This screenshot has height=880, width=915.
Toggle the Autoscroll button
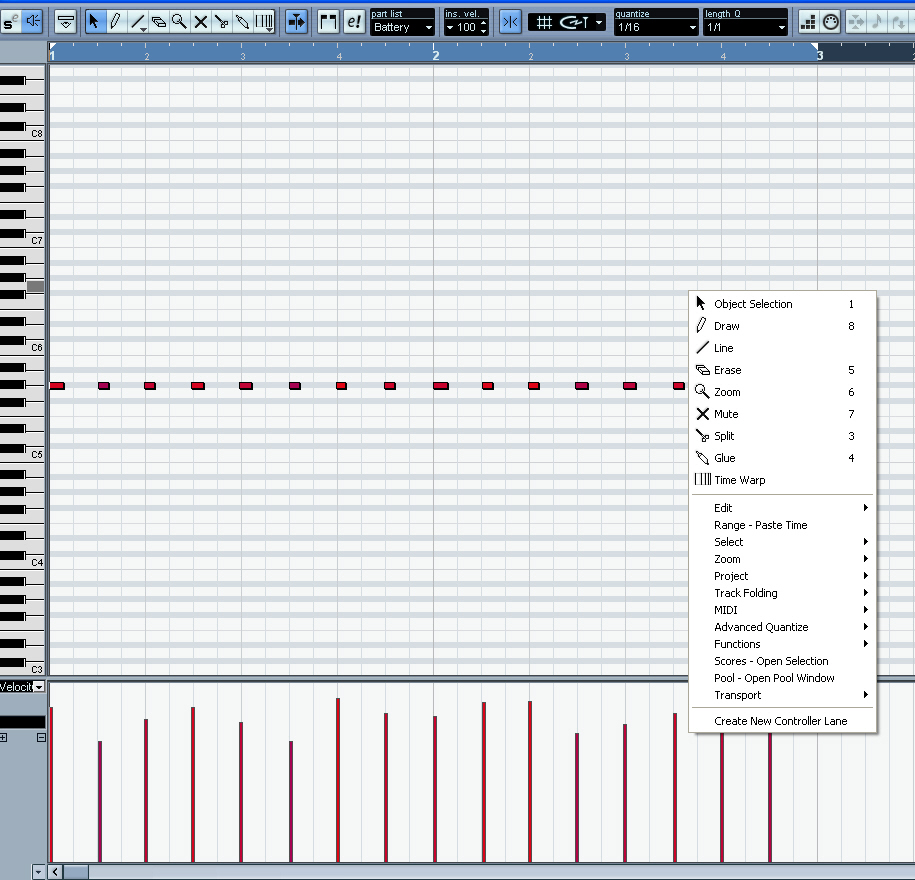pos(296,22)
